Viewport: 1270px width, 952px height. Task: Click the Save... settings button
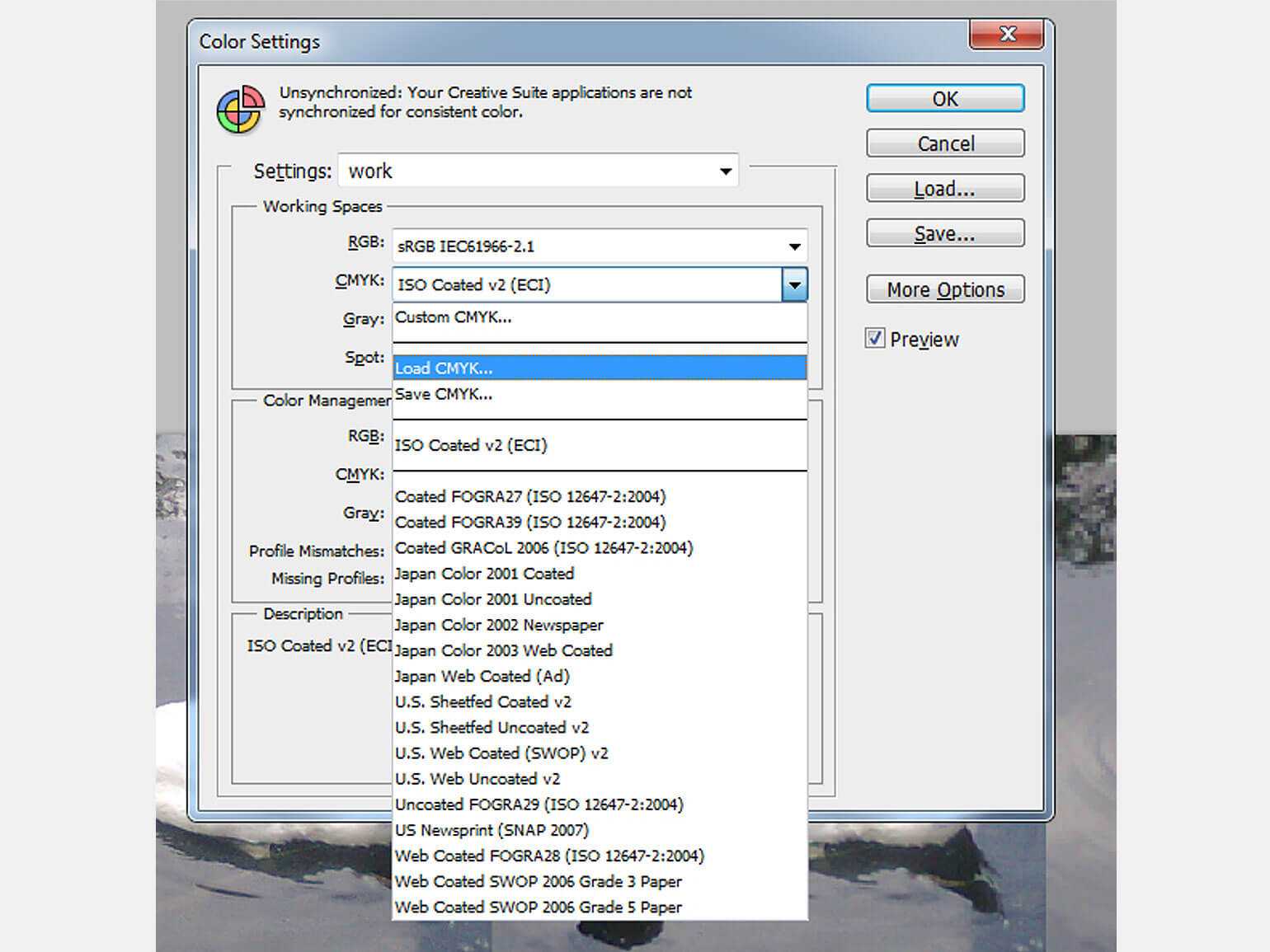point(945,234)
